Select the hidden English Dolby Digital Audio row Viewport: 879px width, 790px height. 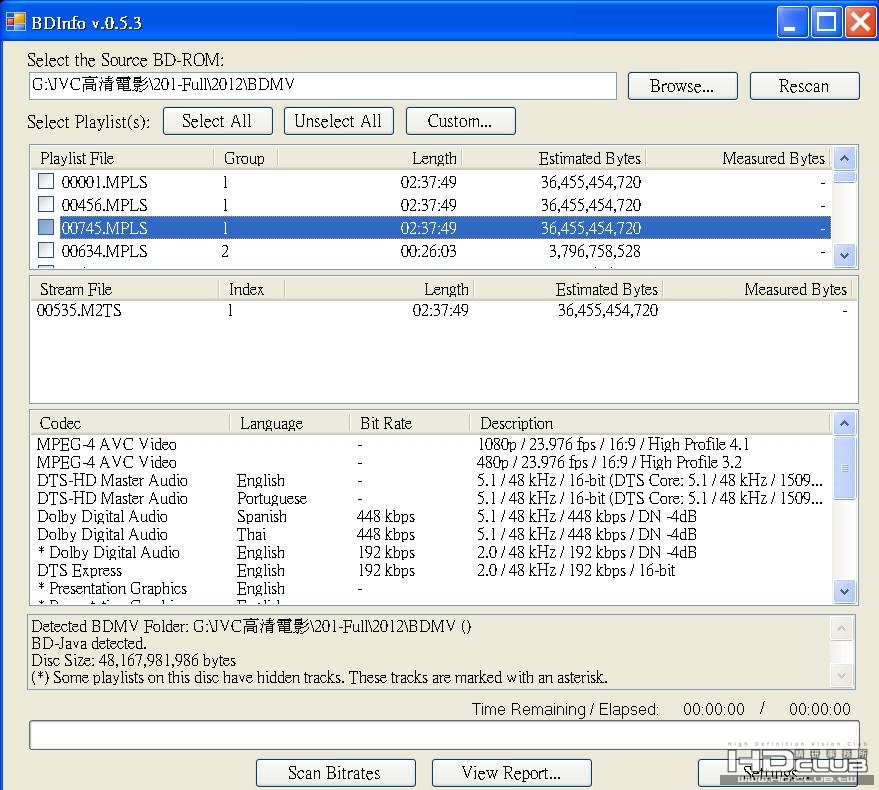(x=431, y=552)
